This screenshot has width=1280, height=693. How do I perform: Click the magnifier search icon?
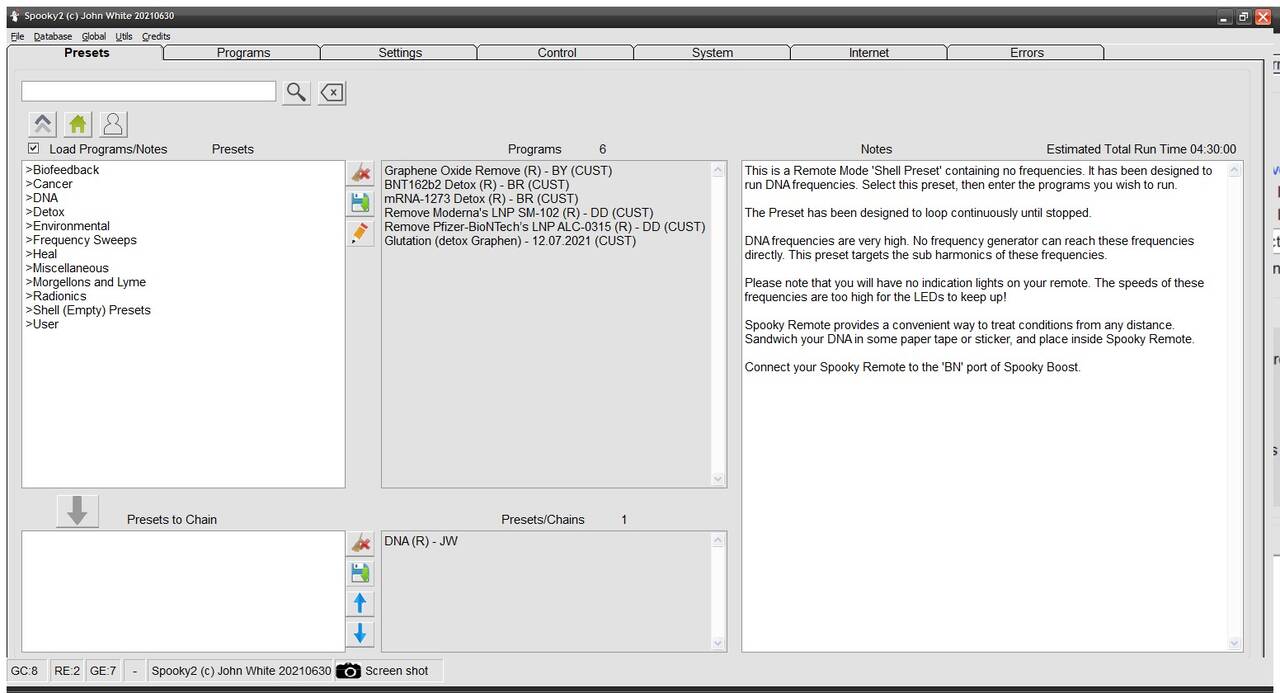(x=296, y=92)
